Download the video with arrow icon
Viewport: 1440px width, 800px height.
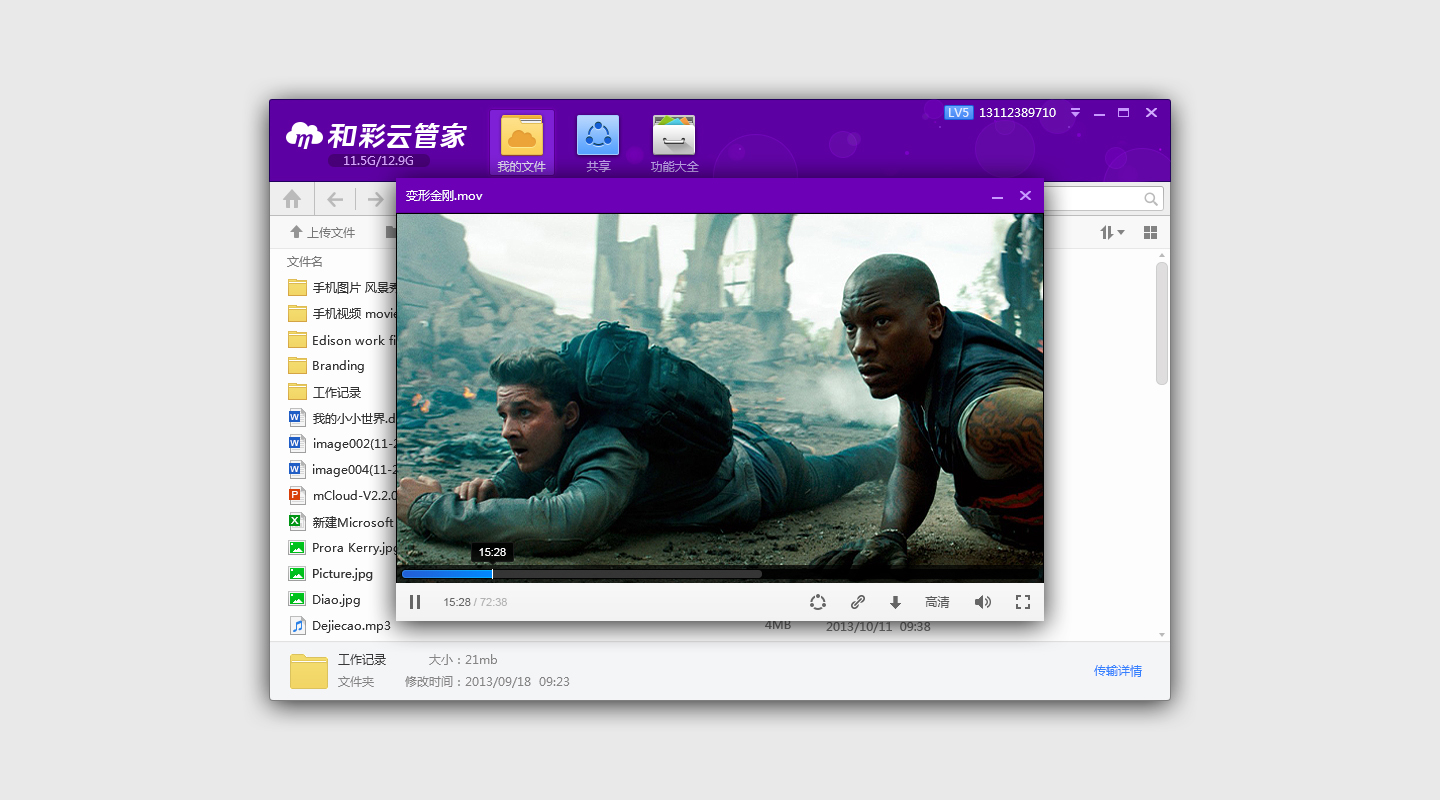click(x=895, y=602)
